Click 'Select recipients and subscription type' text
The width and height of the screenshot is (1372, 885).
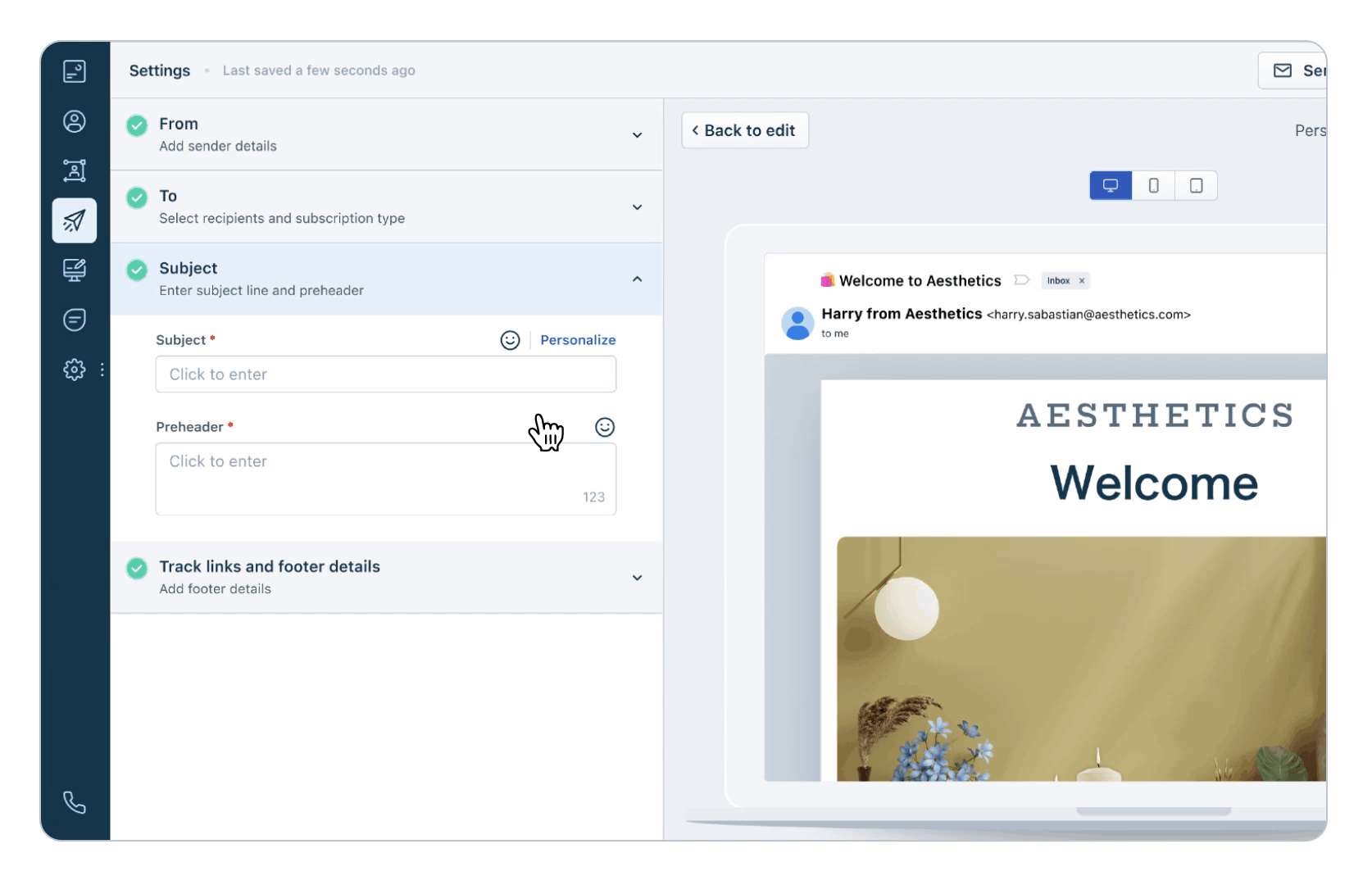coord(282,218)
